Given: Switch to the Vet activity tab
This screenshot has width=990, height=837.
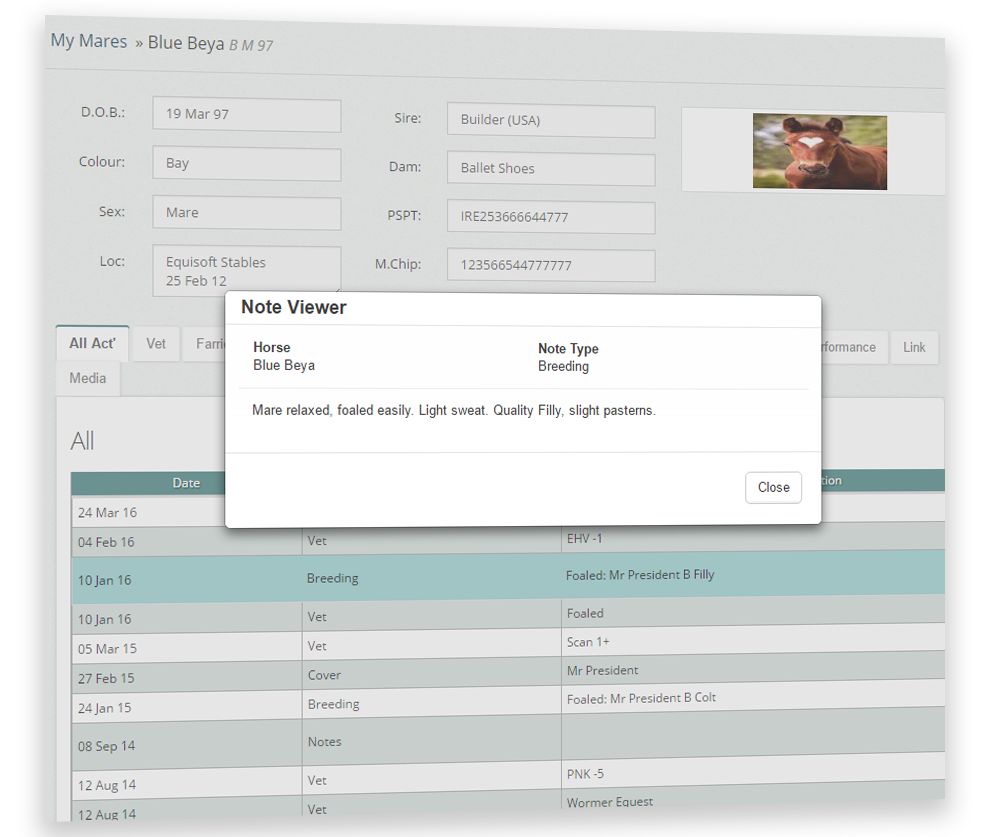Looking at the screenshot, I should tap(155, 343).
